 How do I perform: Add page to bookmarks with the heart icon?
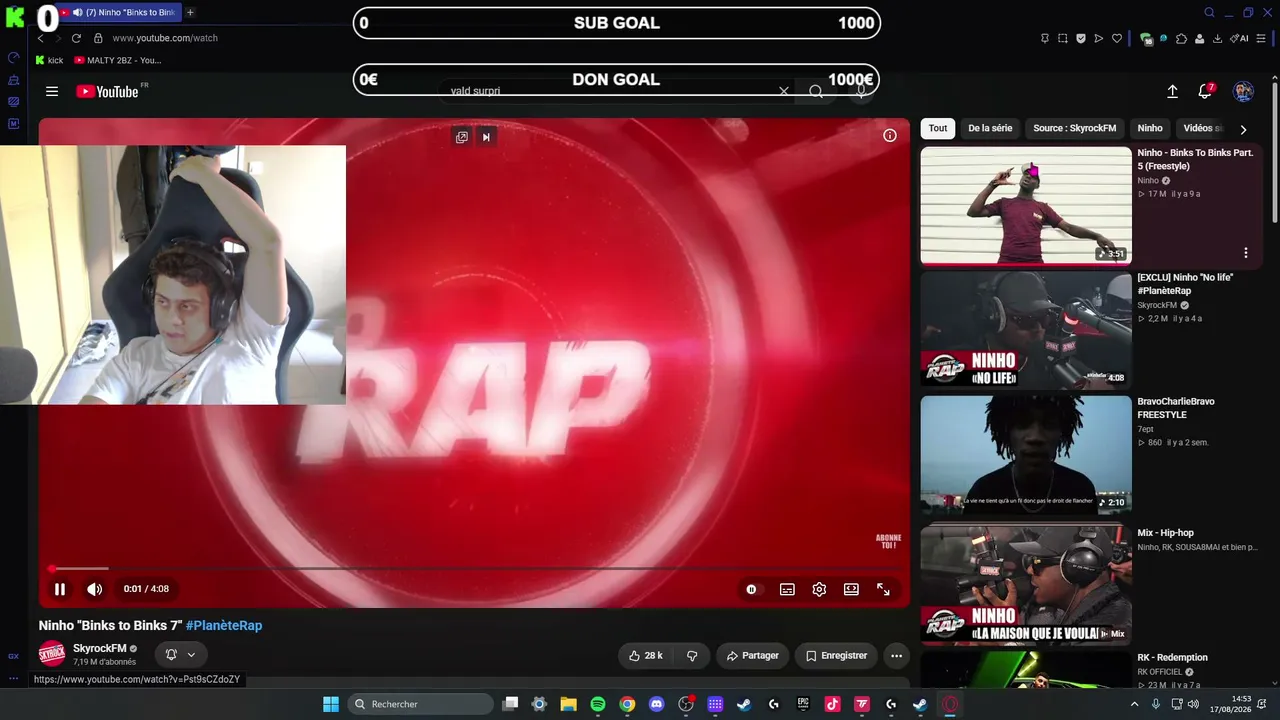point(1117,38)
